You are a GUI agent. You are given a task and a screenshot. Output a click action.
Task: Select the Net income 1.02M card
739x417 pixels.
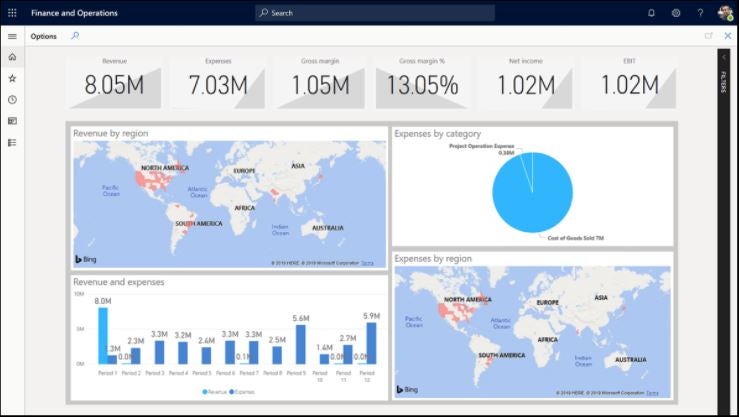pyautogui.click(x=526, y=82)
